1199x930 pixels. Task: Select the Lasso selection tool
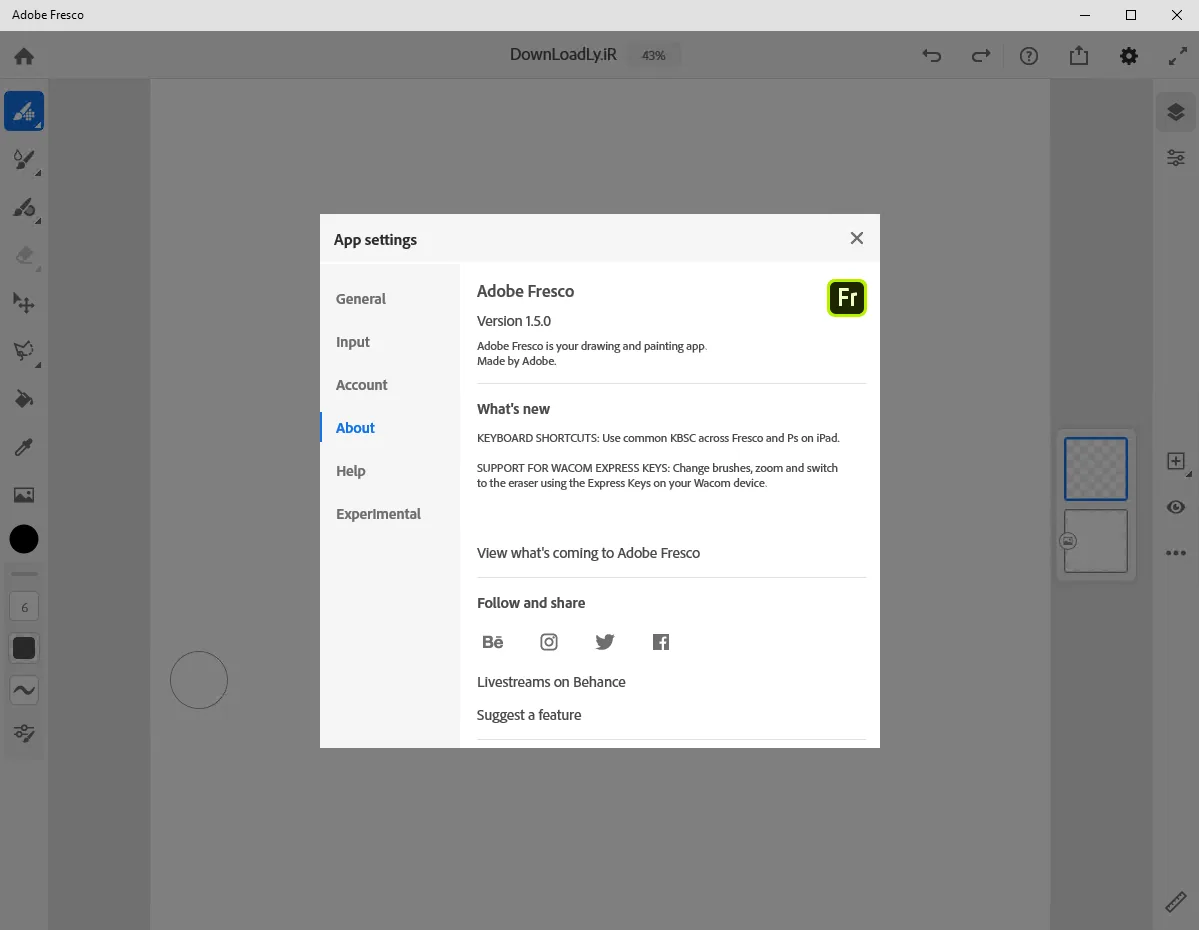(x=24, y=351)
